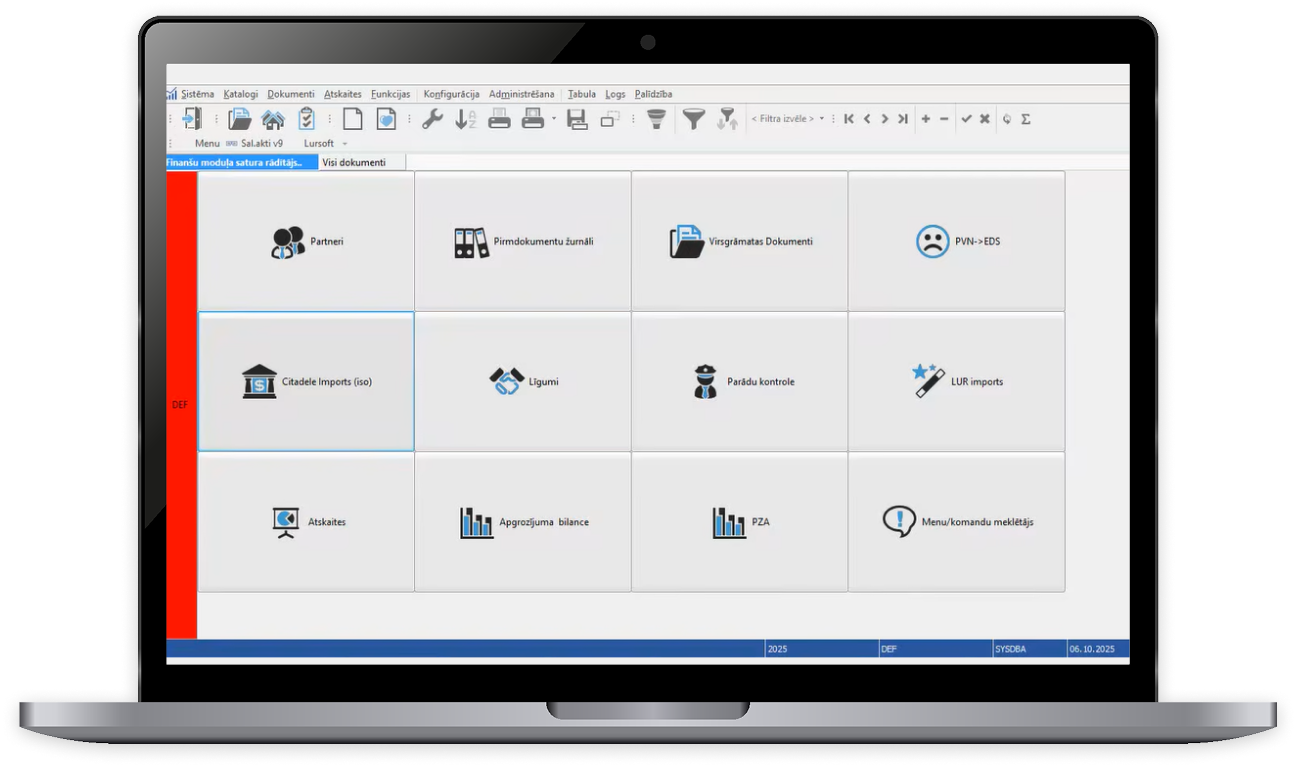
Task: Open the Atskaites menu
Action: tap(343, 94)
